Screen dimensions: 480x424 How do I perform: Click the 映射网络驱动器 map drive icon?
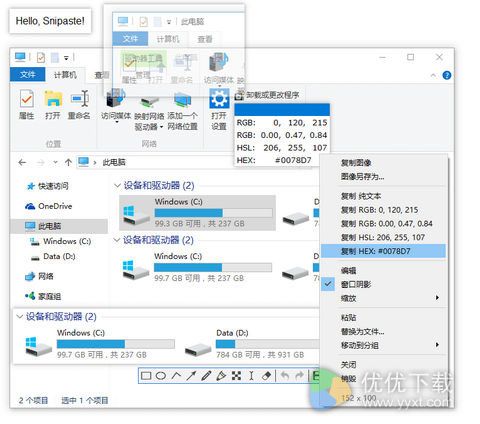point(149,100)
